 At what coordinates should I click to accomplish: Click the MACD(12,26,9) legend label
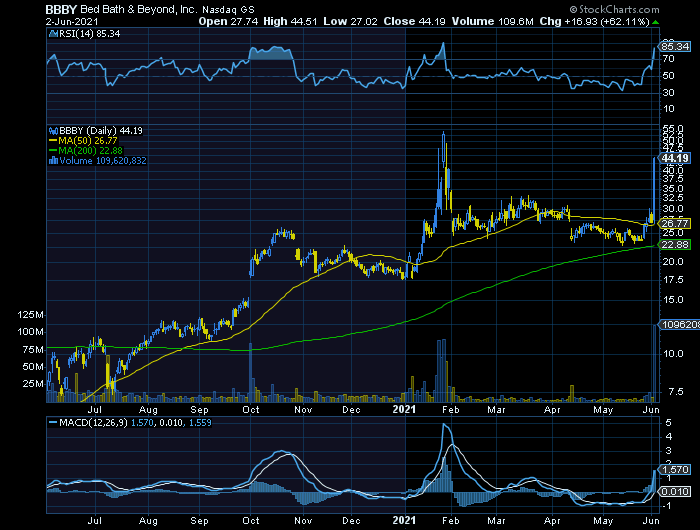[x=93, y=423]
